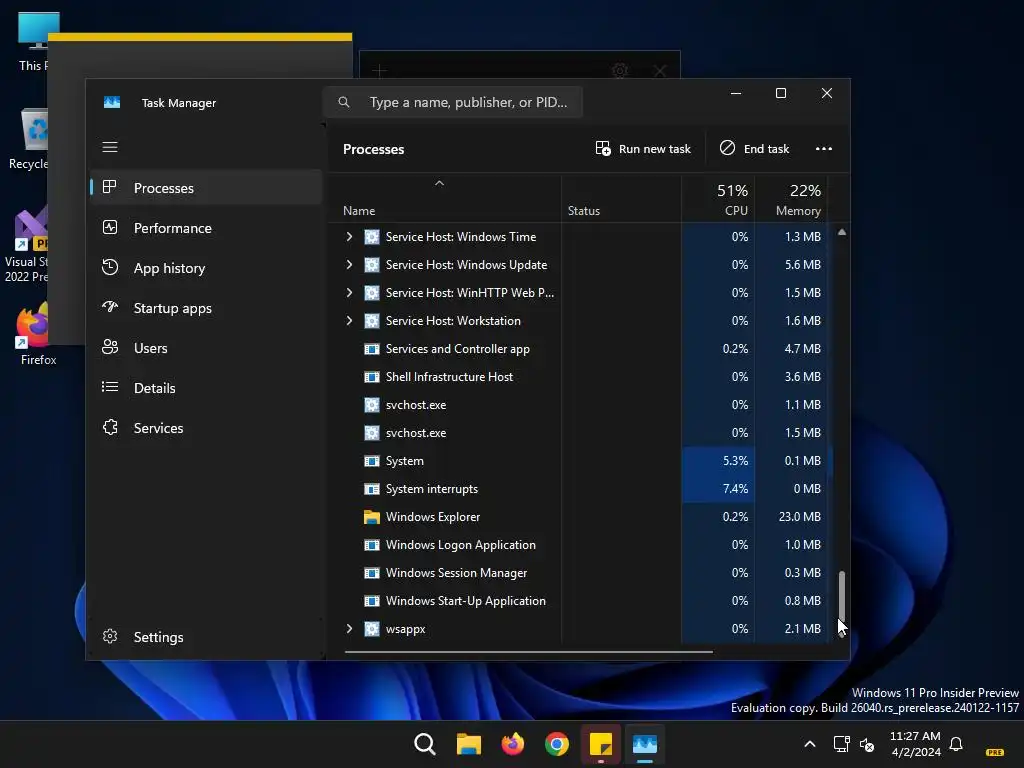
Task: Click the End task button
Action: point(755,149)
